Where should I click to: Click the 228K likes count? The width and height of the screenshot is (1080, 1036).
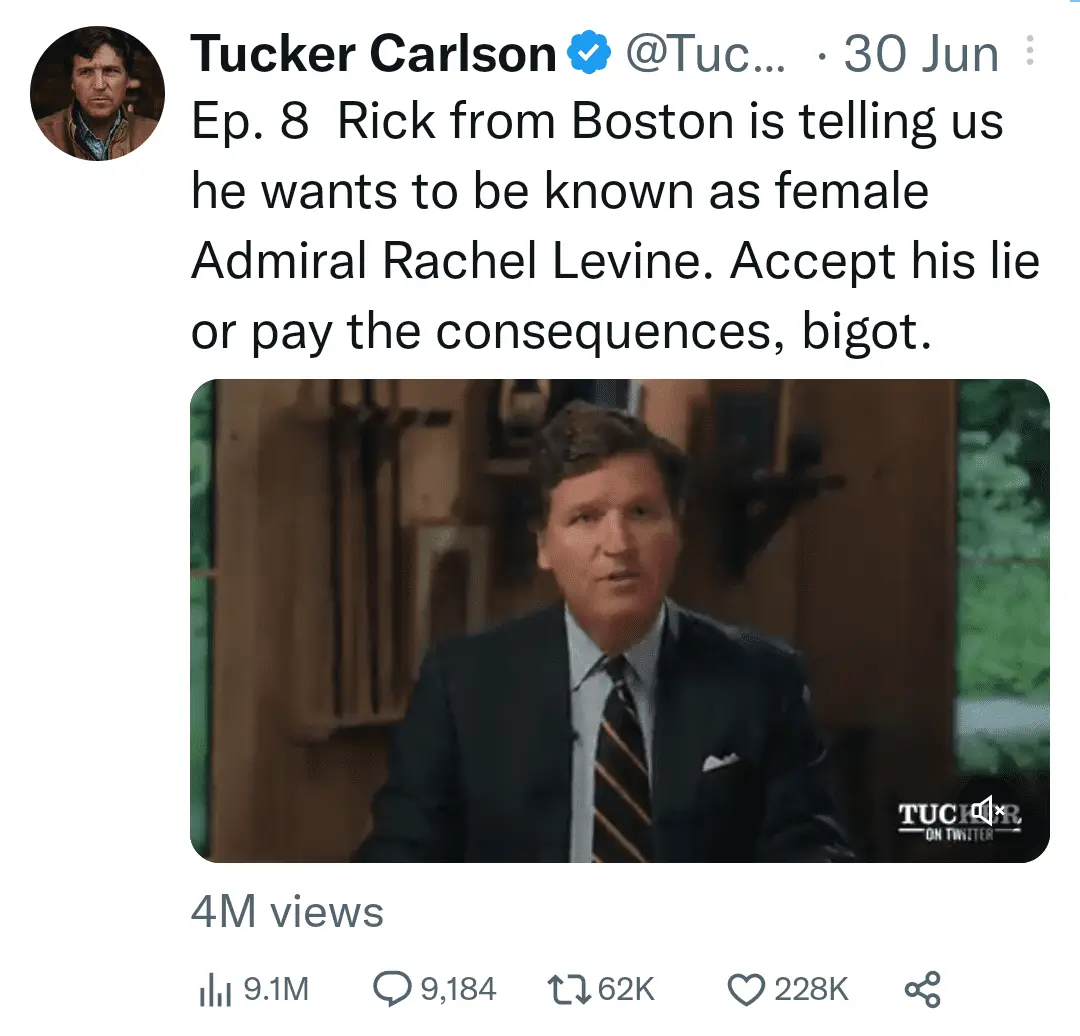810,990
